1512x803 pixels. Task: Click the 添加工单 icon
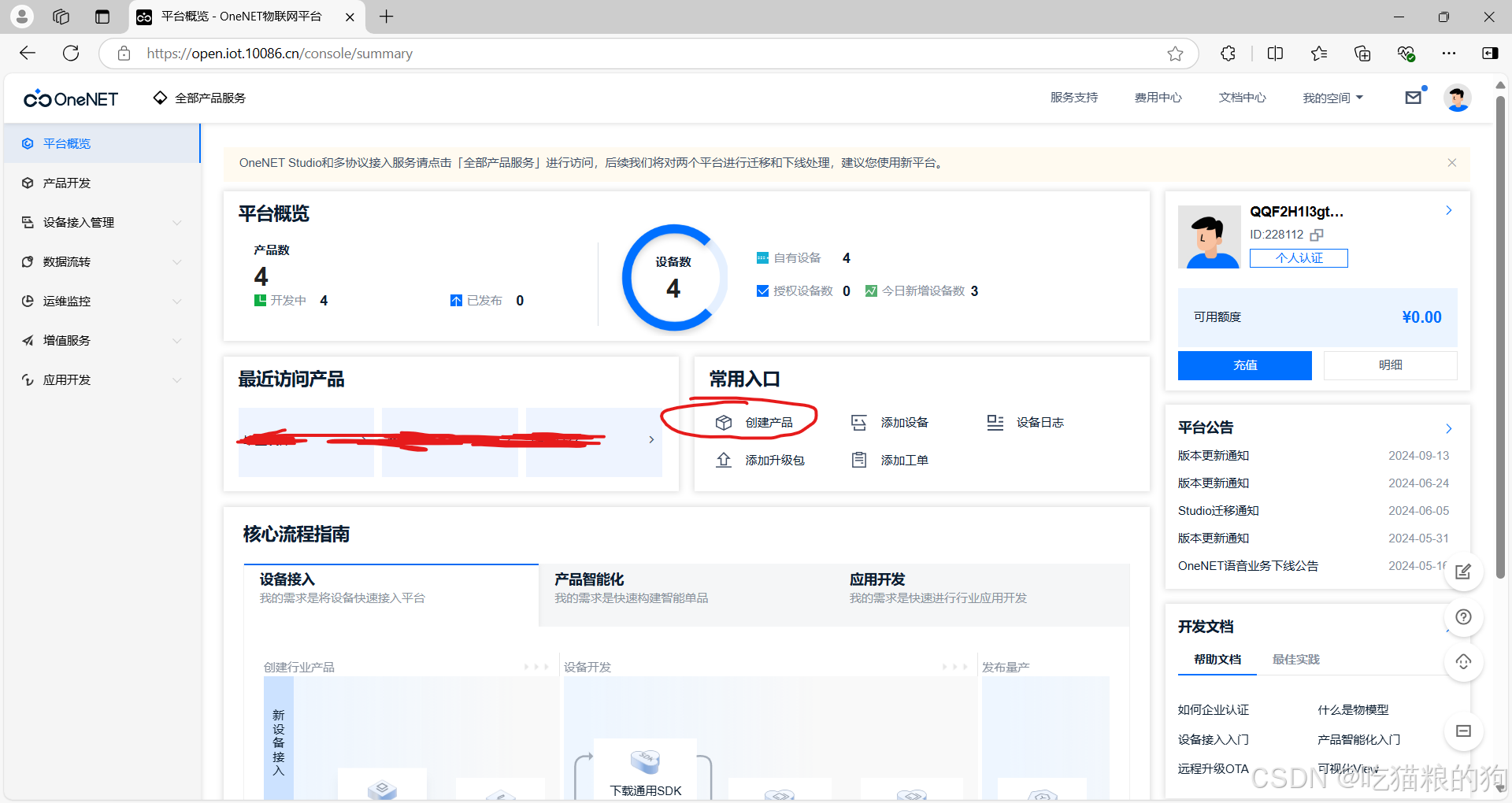click(858, 460)
